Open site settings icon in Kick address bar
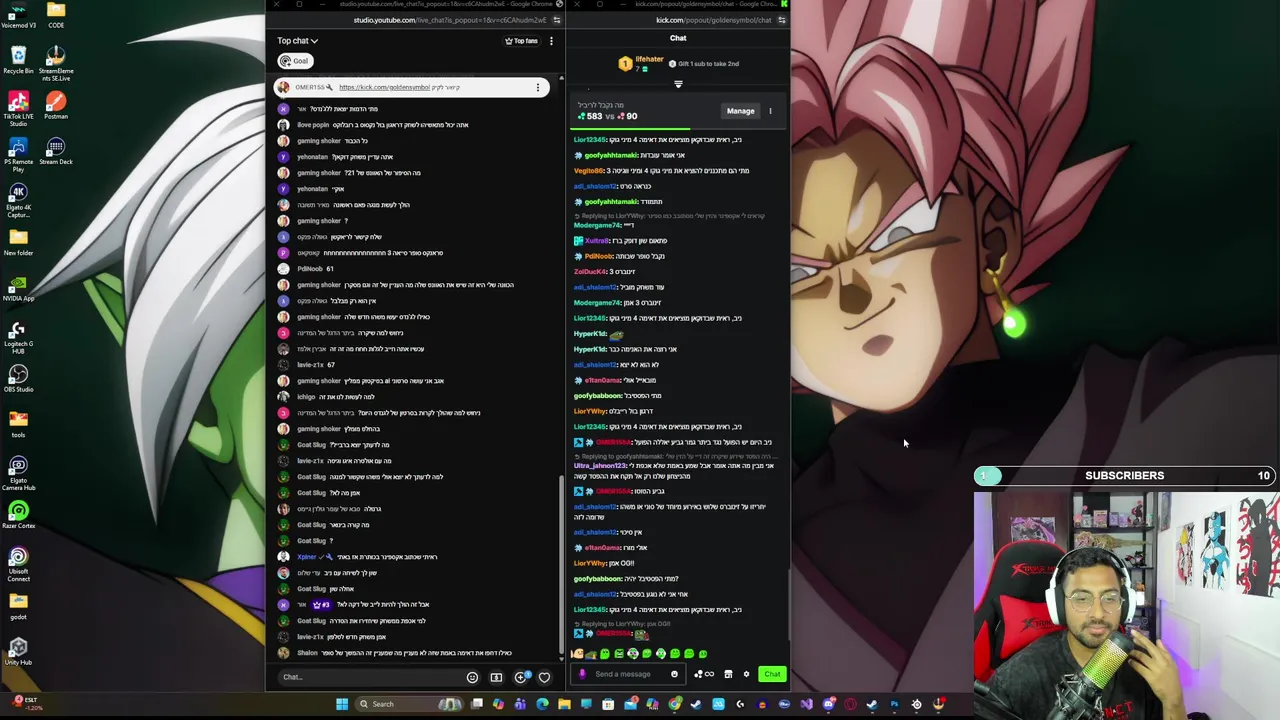This screenshot has width=1280, height=720. [x=782, y=20]
